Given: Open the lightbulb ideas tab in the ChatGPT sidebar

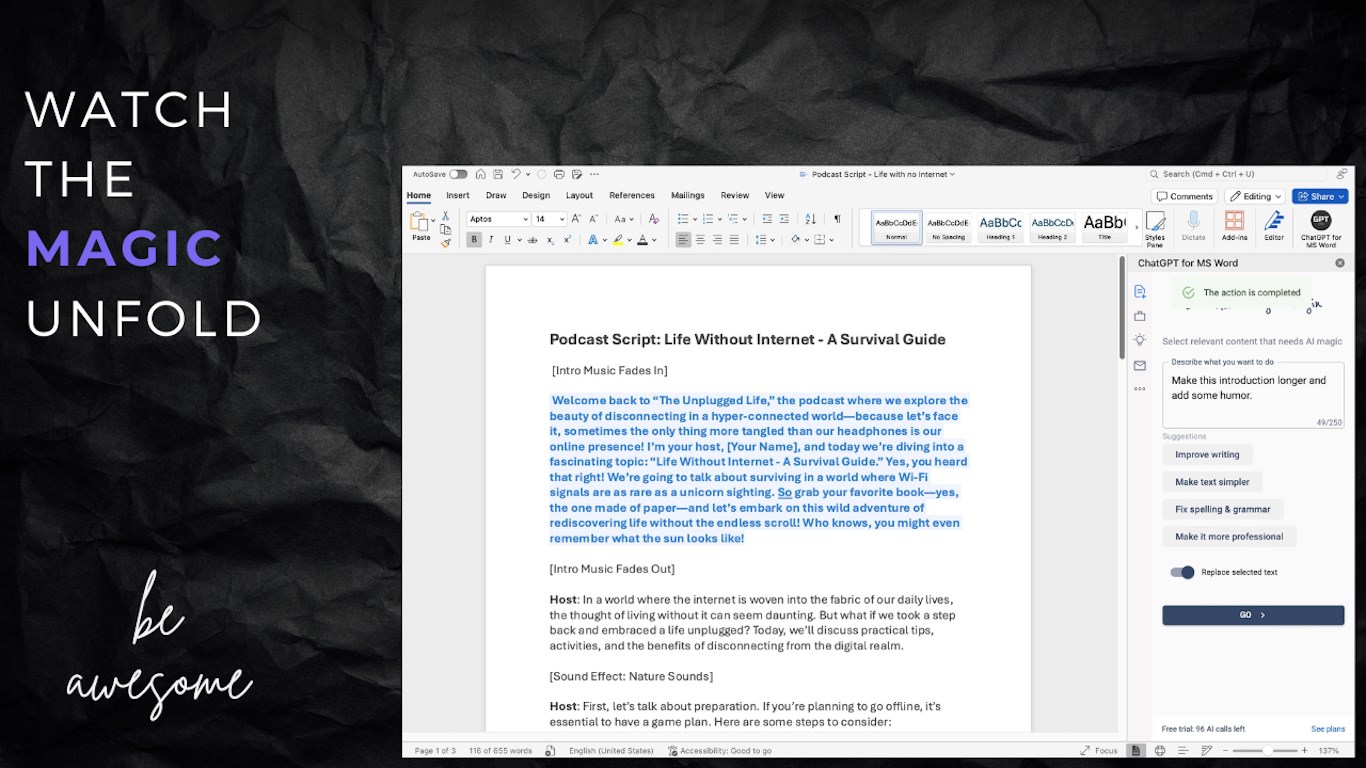Looking at the screenshot, I should tap(1140, 340).
